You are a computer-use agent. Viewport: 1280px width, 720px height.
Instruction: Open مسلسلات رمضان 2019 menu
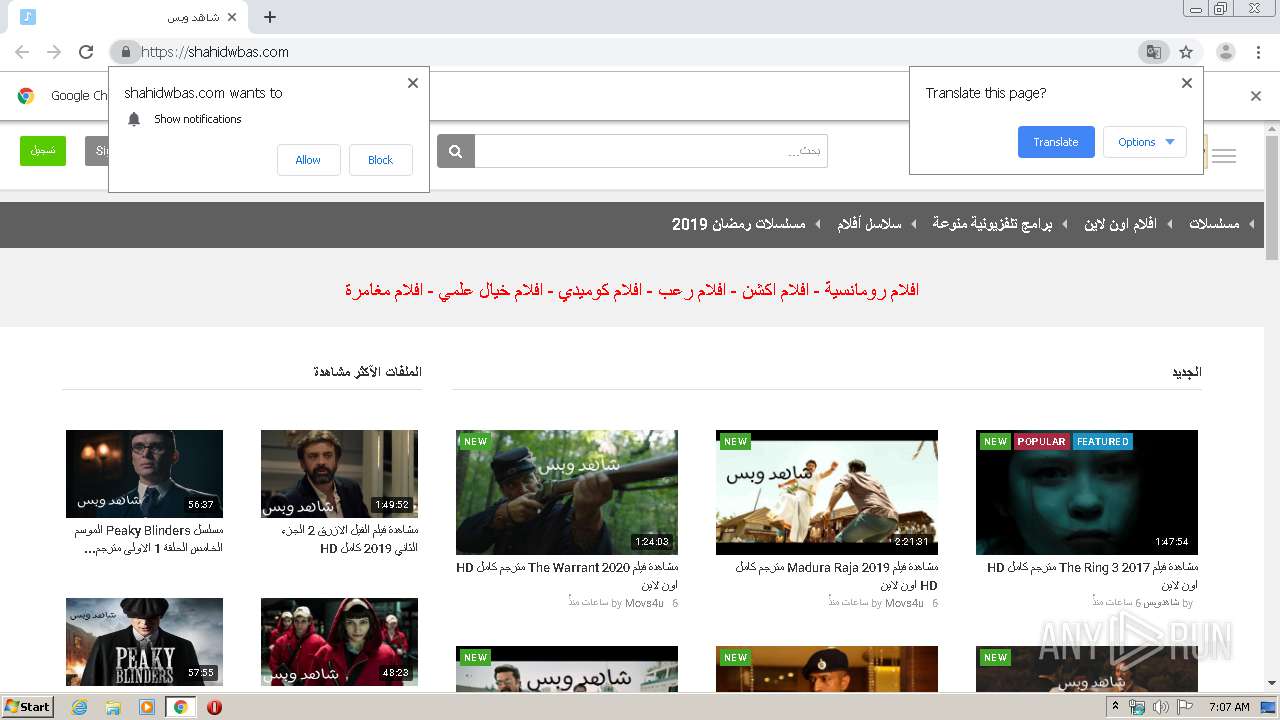[738, 224]
